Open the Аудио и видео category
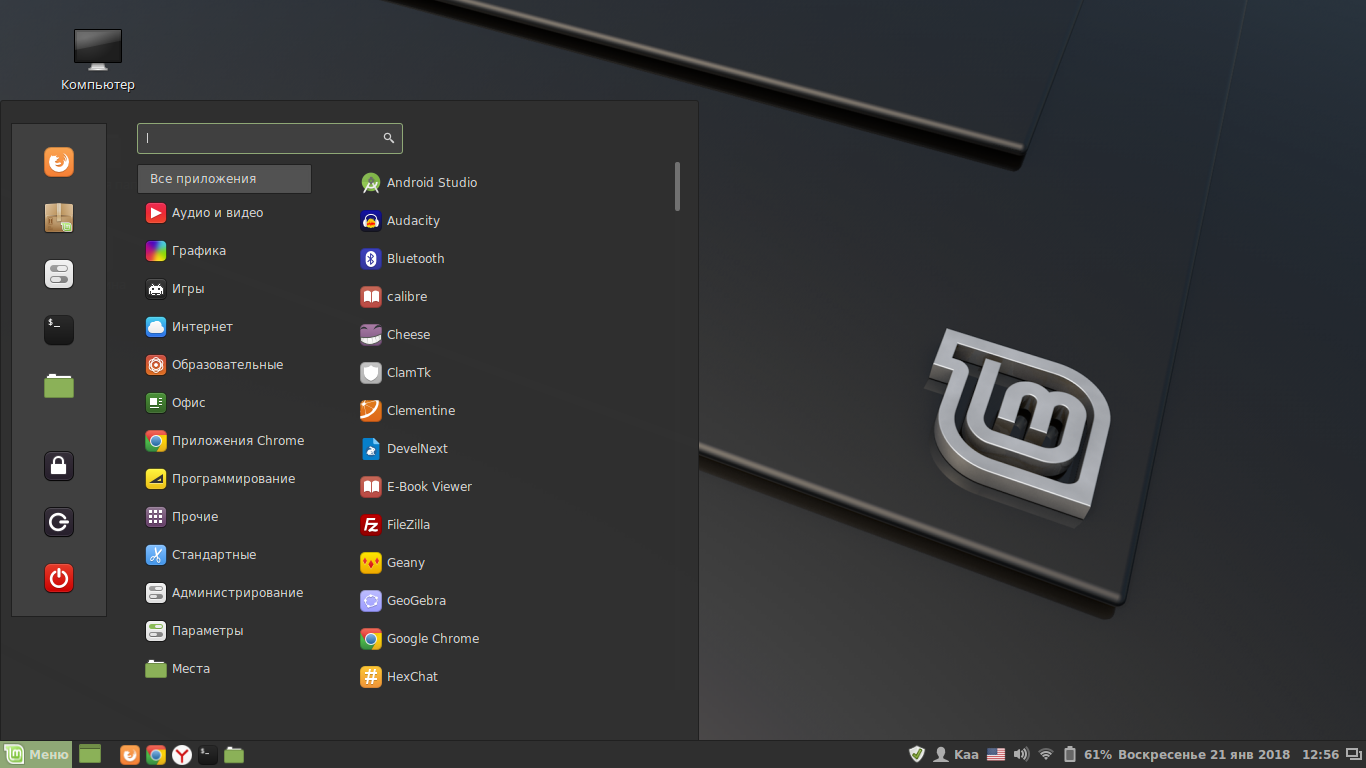Image resolution: width=1366 pixels, height=768 pixels. (x=217, y=213)
